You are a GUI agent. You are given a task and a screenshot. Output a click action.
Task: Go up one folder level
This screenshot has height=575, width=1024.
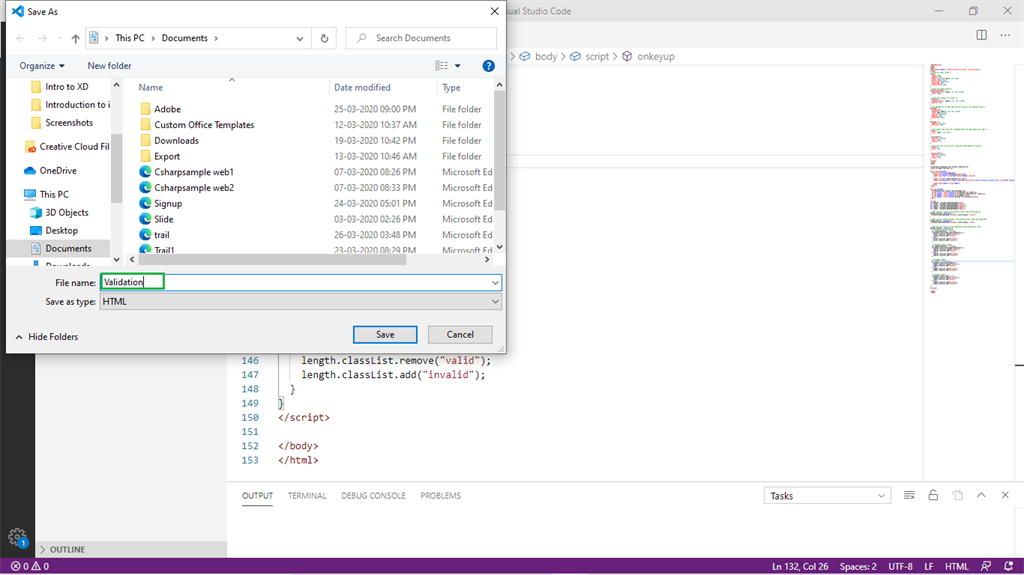(76, 39)
